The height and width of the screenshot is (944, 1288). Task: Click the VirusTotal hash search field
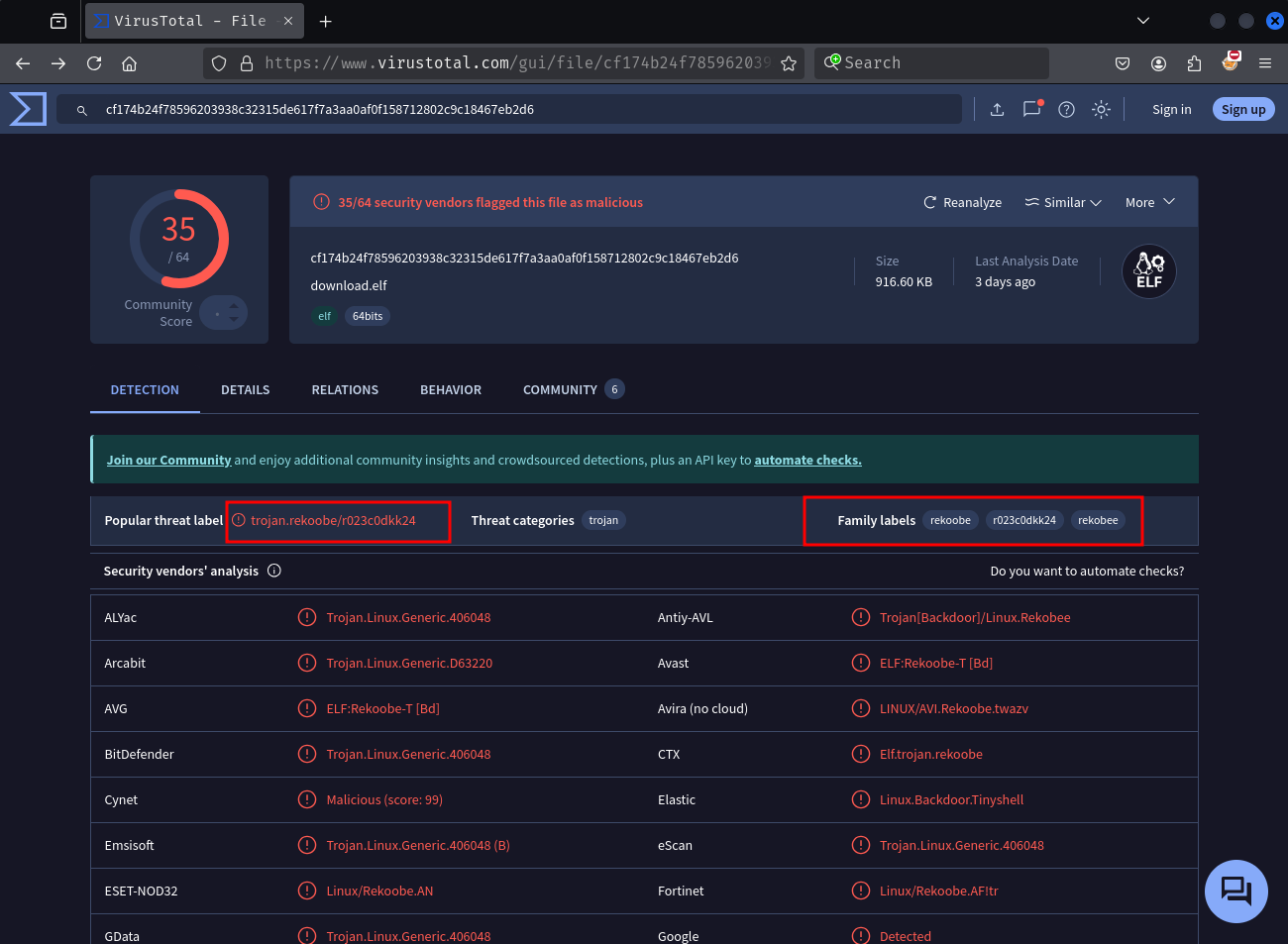pos(515,110)
